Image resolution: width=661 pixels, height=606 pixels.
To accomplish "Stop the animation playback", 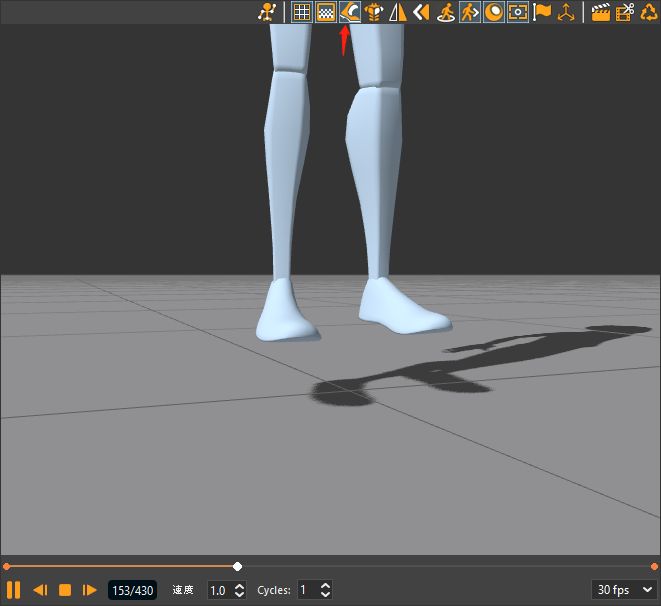I will pyautogui.click(x=65, y=590).
